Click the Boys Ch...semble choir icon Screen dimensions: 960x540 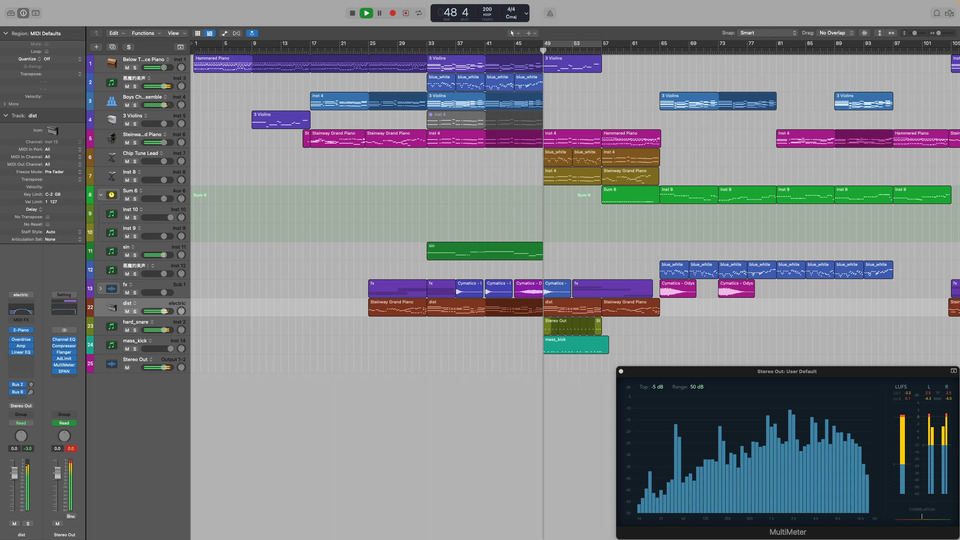[x=111, y=101]
